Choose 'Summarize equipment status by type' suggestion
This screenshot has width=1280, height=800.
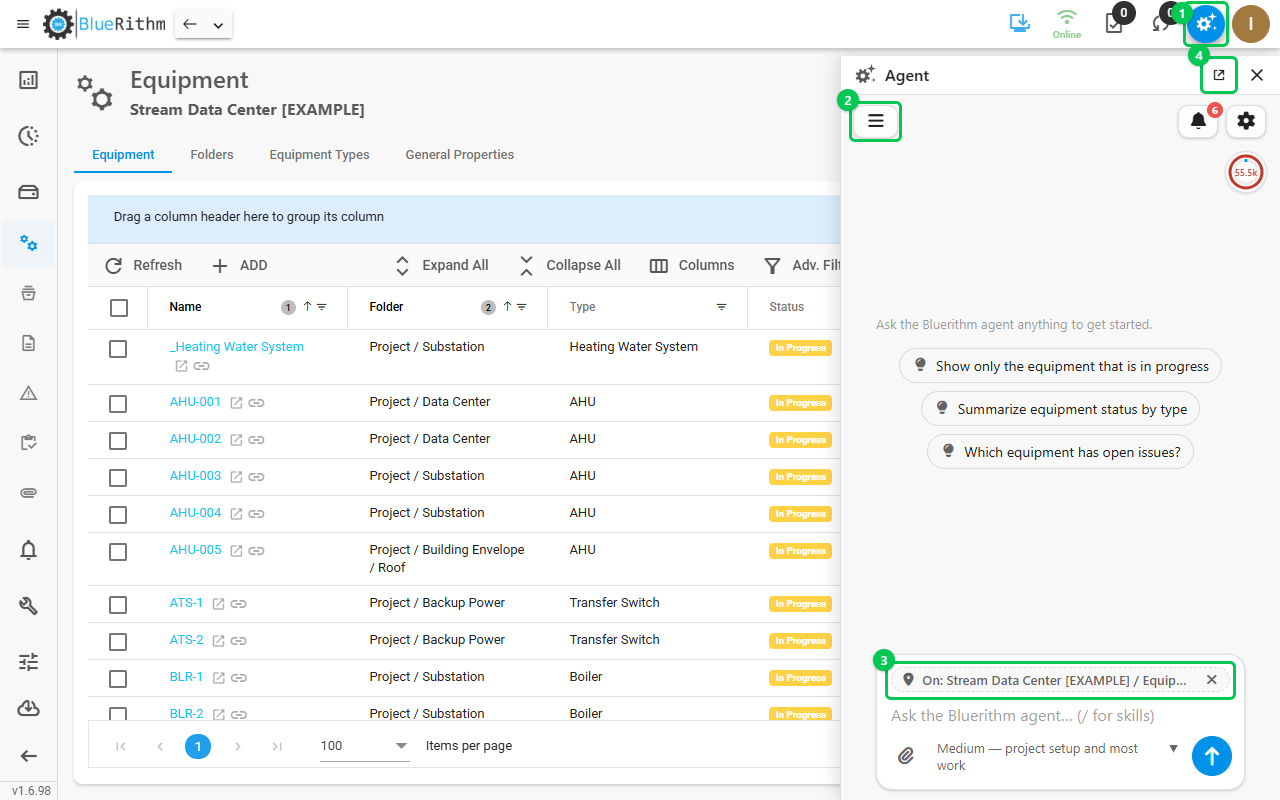click(x=1060, y=409)
